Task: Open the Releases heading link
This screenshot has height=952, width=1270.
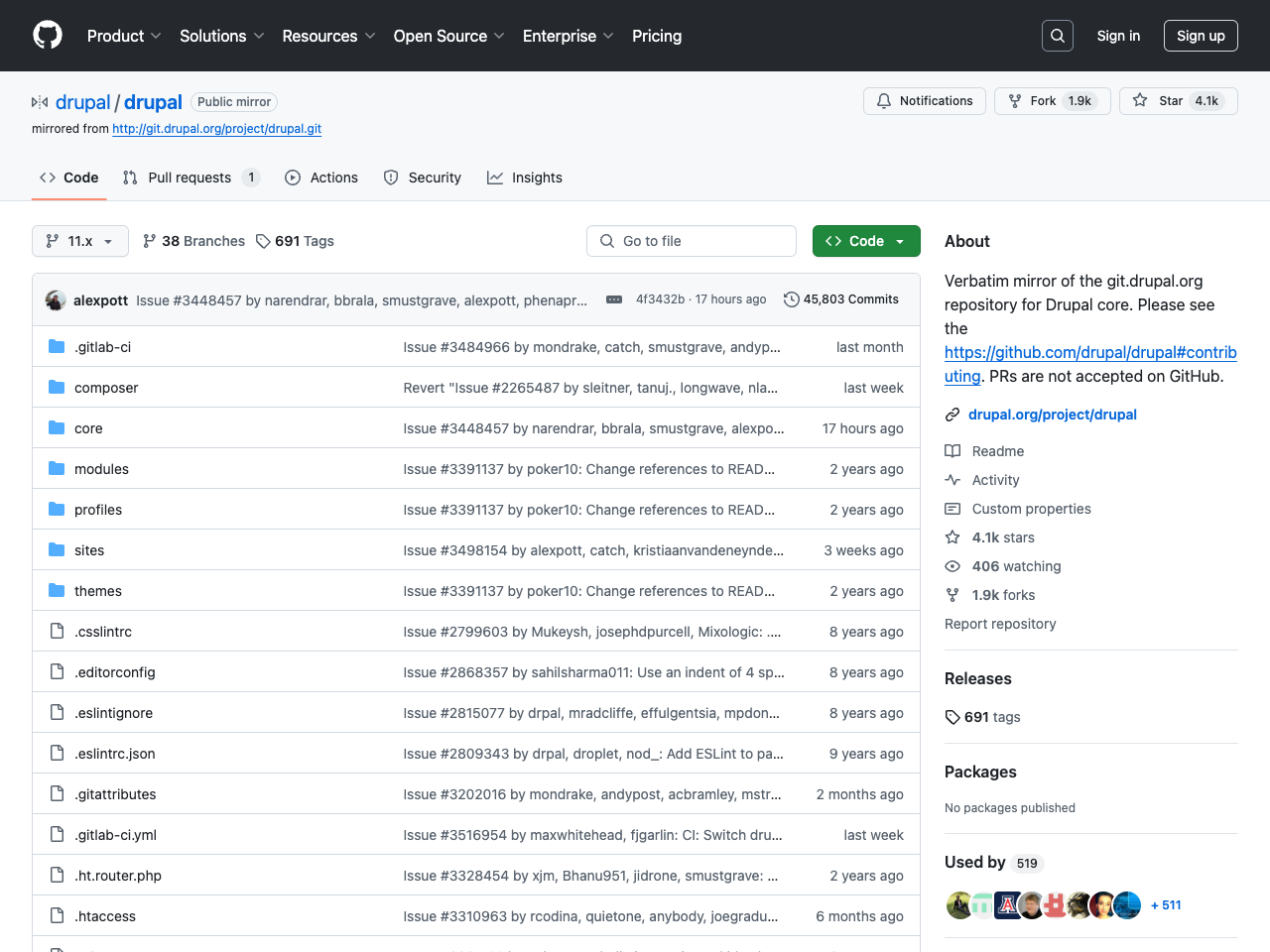Action: coord(978,678)
